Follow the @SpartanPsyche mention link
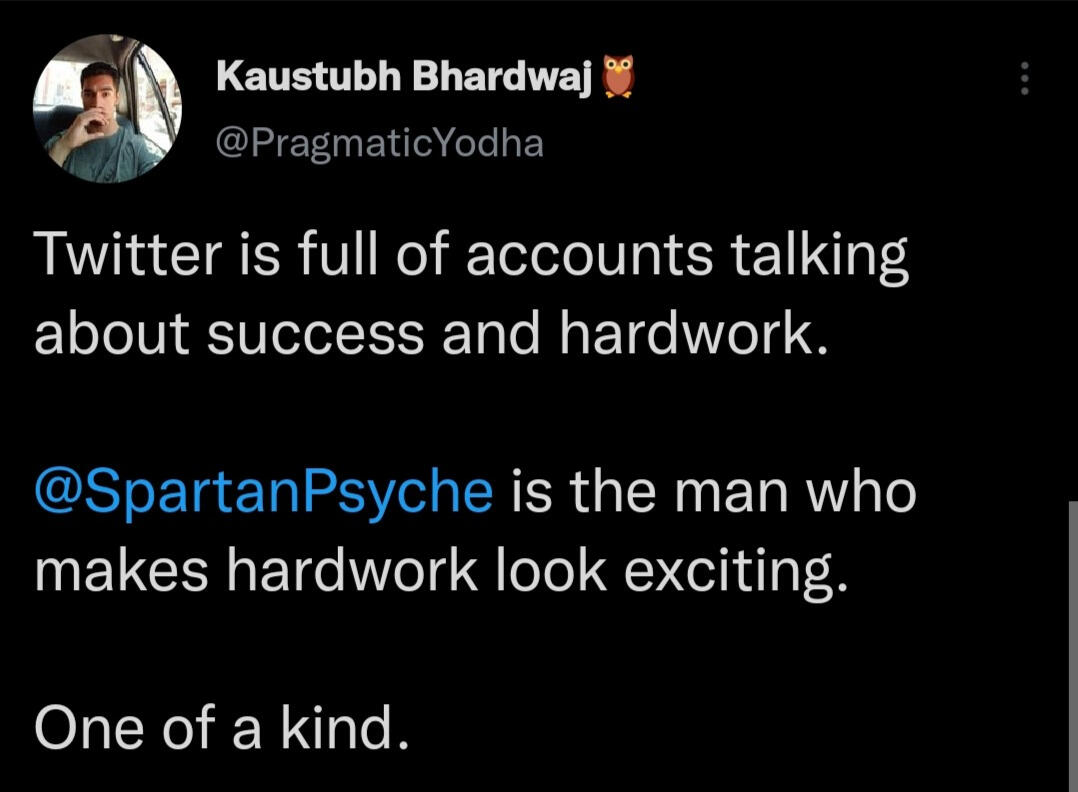Screen dimensions: 1078x792 coord(264,493)
